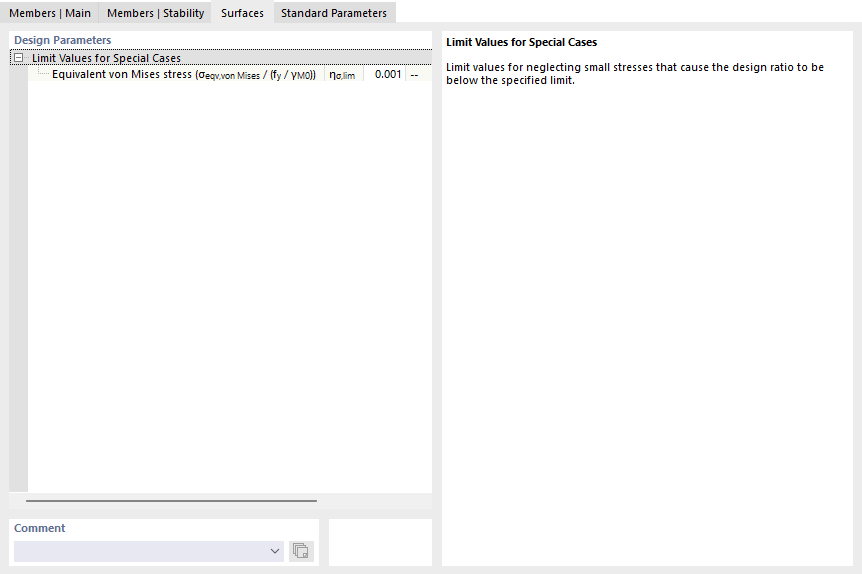
Task: Switch to the Members | Main tab
Action: click(49, 13)
